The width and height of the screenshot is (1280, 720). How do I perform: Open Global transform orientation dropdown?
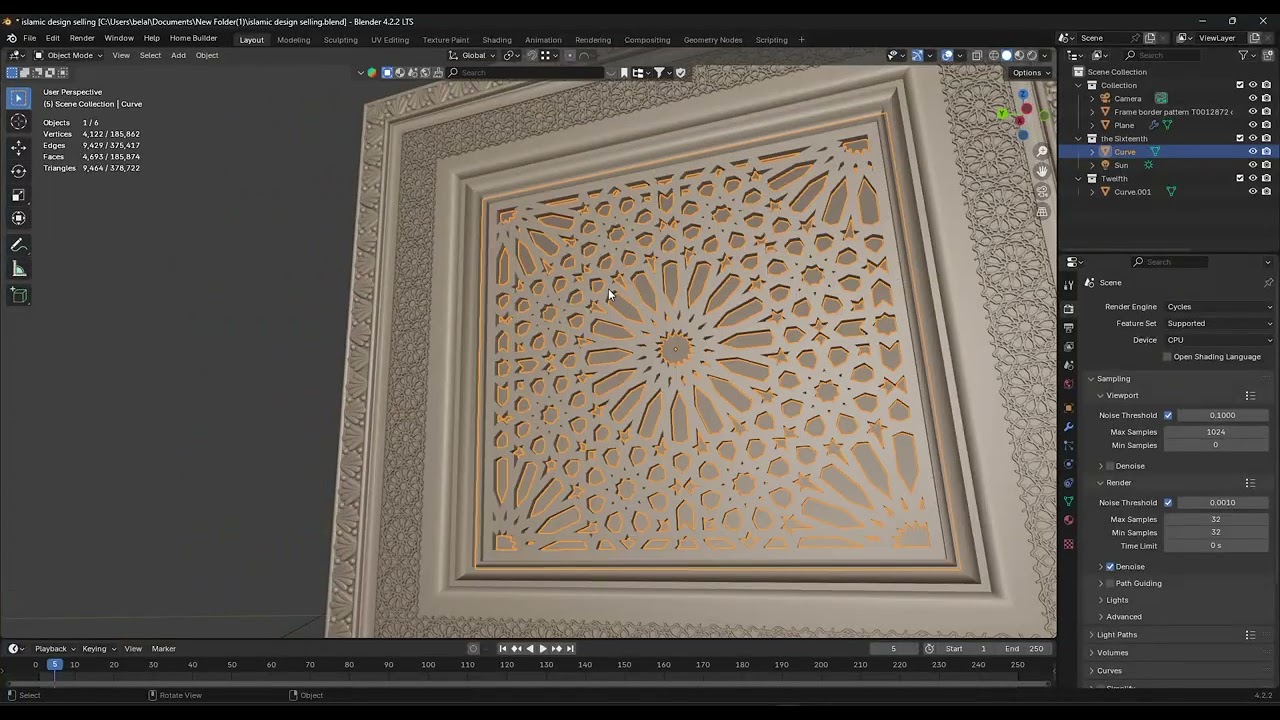pos(472,55)
